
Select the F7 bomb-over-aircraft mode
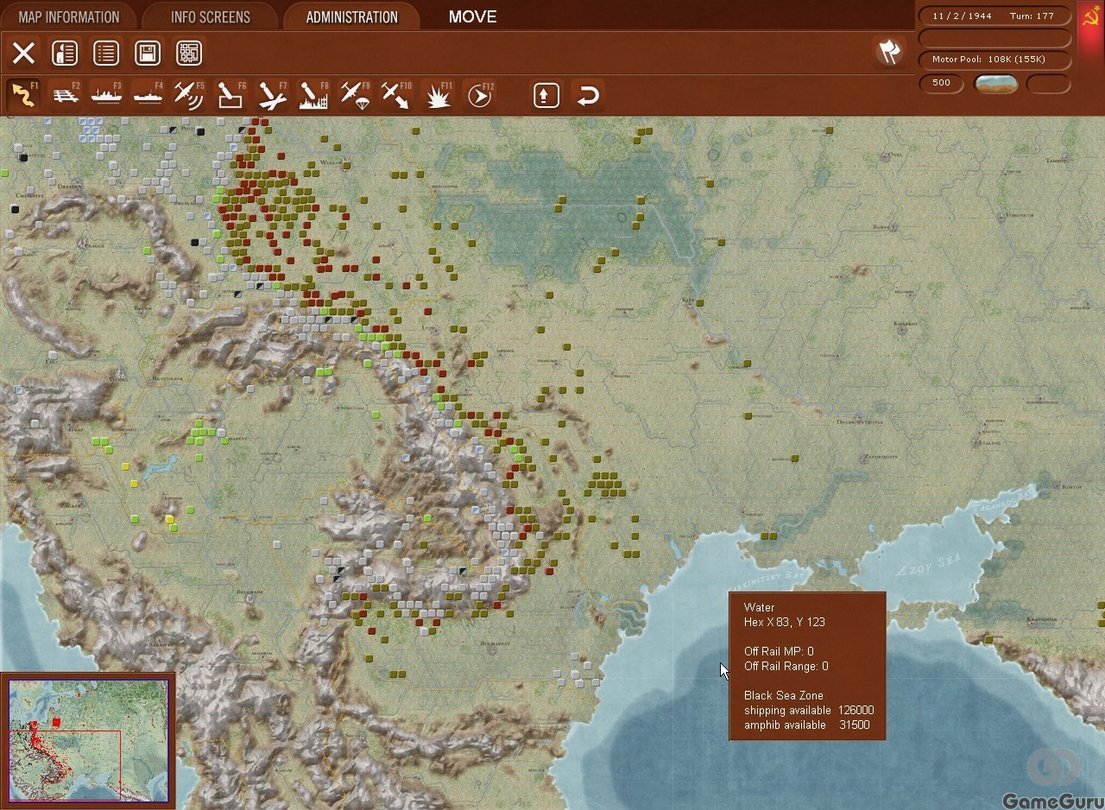coord(272,95)
